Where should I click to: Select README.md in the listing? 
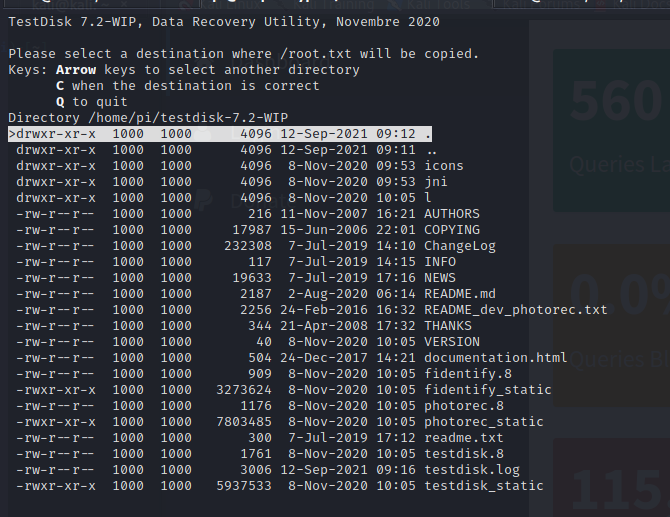click(x=459, y=293)
